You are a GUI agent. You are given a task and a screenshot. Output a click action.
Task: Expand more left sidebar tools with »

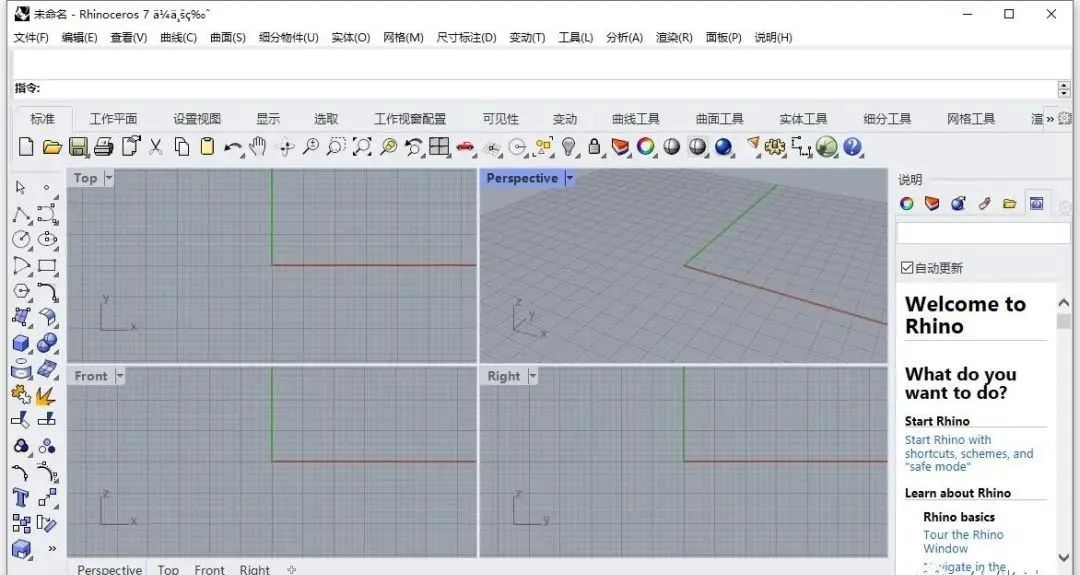52,549
